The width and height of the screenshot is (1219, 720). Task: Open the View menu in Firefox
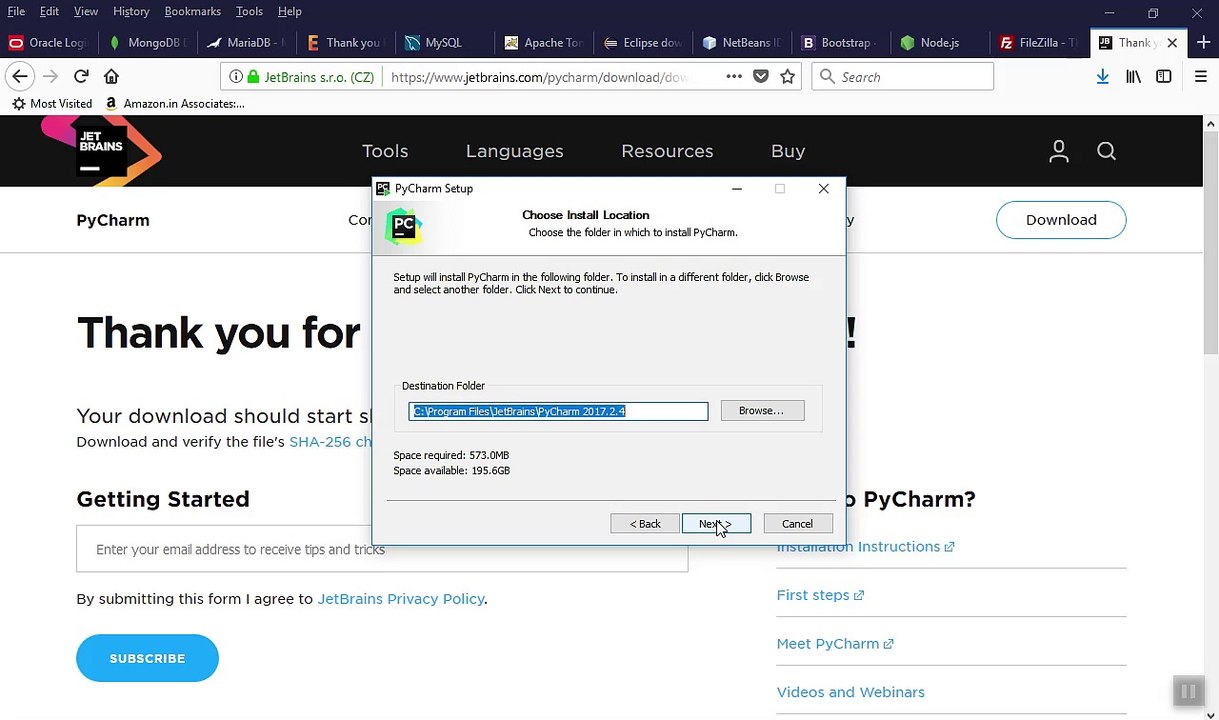(86, 11)
